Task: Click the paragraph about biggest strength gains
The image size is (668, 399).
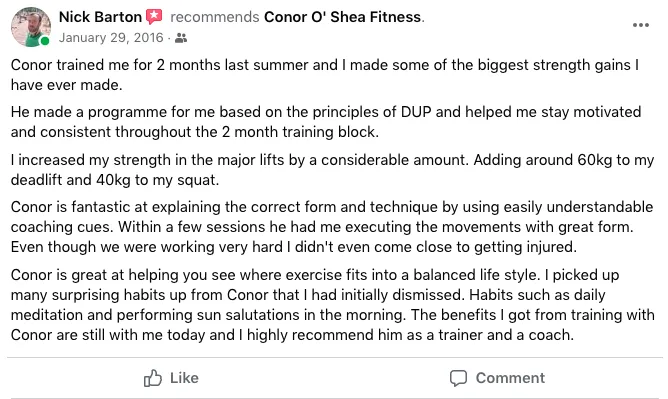Action: coord(325,75)
